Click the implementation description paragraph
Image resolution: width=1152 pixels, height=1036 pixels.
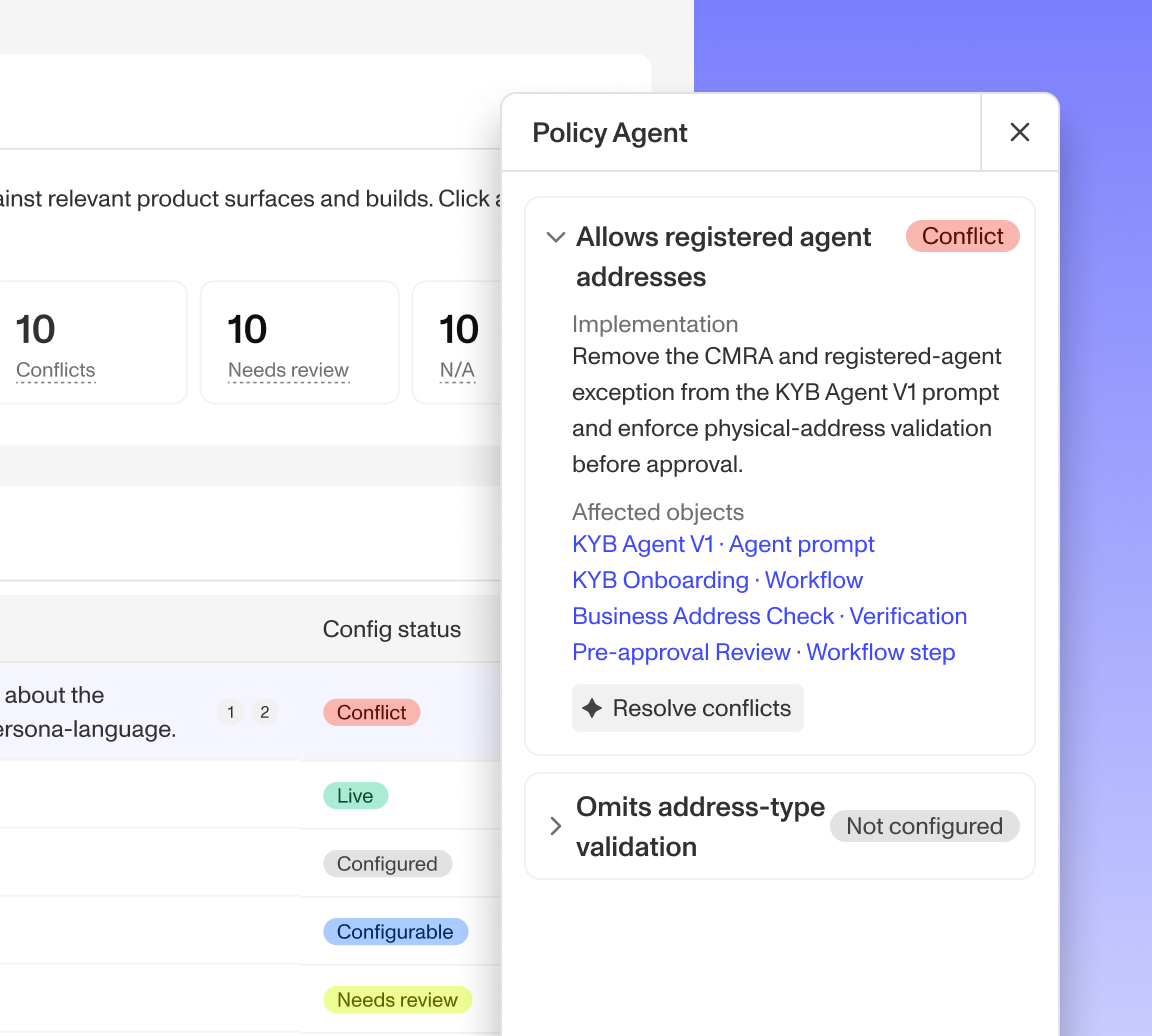[787, 410]
